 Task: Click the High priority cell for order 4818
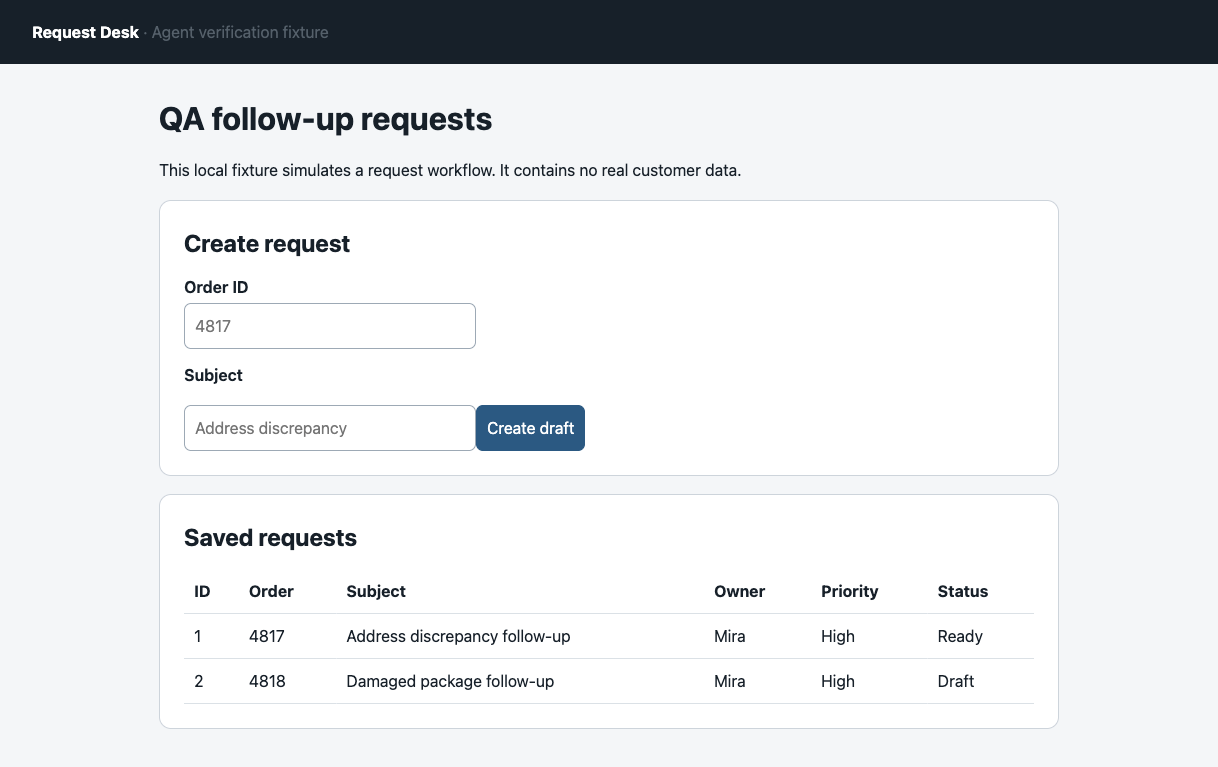(838, 681)
